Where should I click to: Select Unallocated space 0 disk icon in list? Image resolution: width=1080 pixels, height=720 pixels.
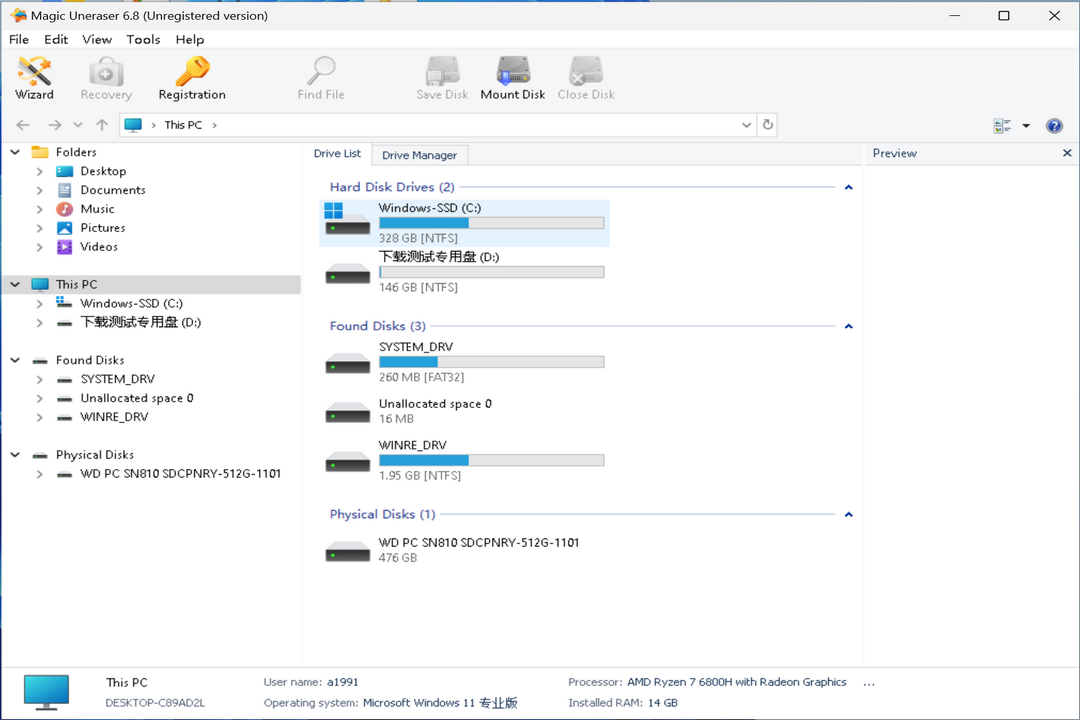(347, 412)
